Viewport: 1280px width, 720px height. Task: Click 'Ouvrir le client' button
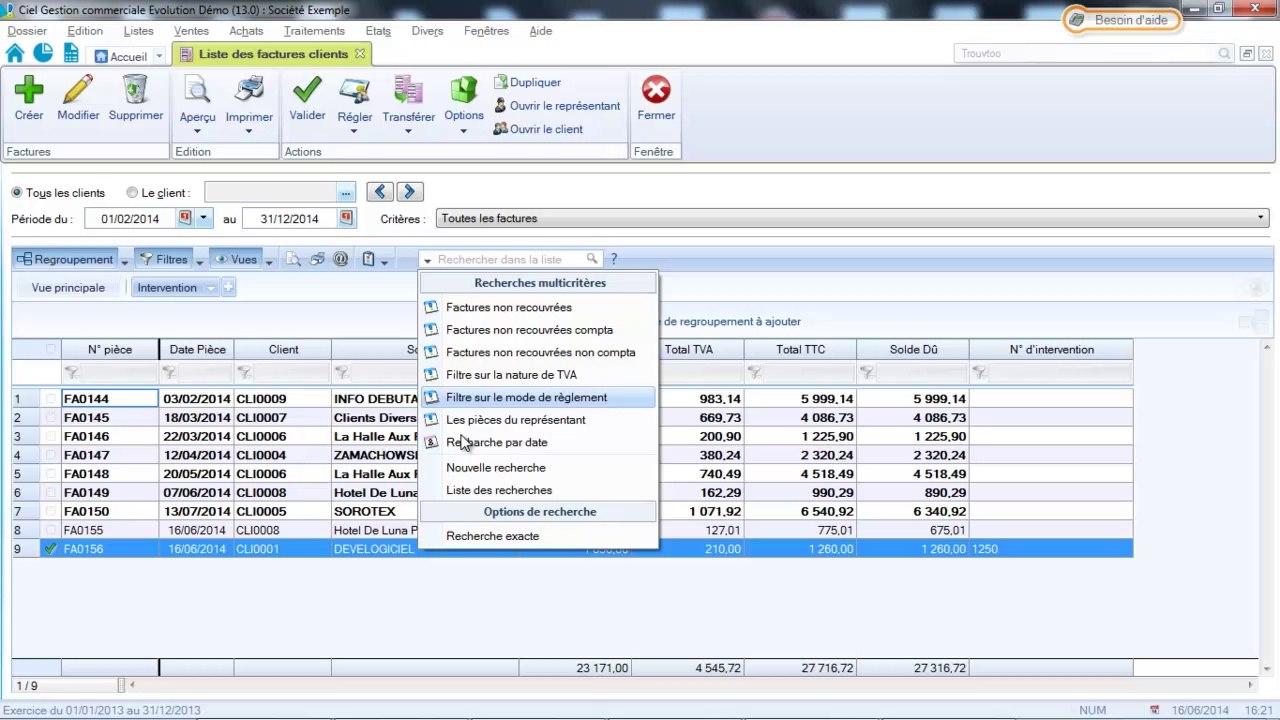click(546, 129)
